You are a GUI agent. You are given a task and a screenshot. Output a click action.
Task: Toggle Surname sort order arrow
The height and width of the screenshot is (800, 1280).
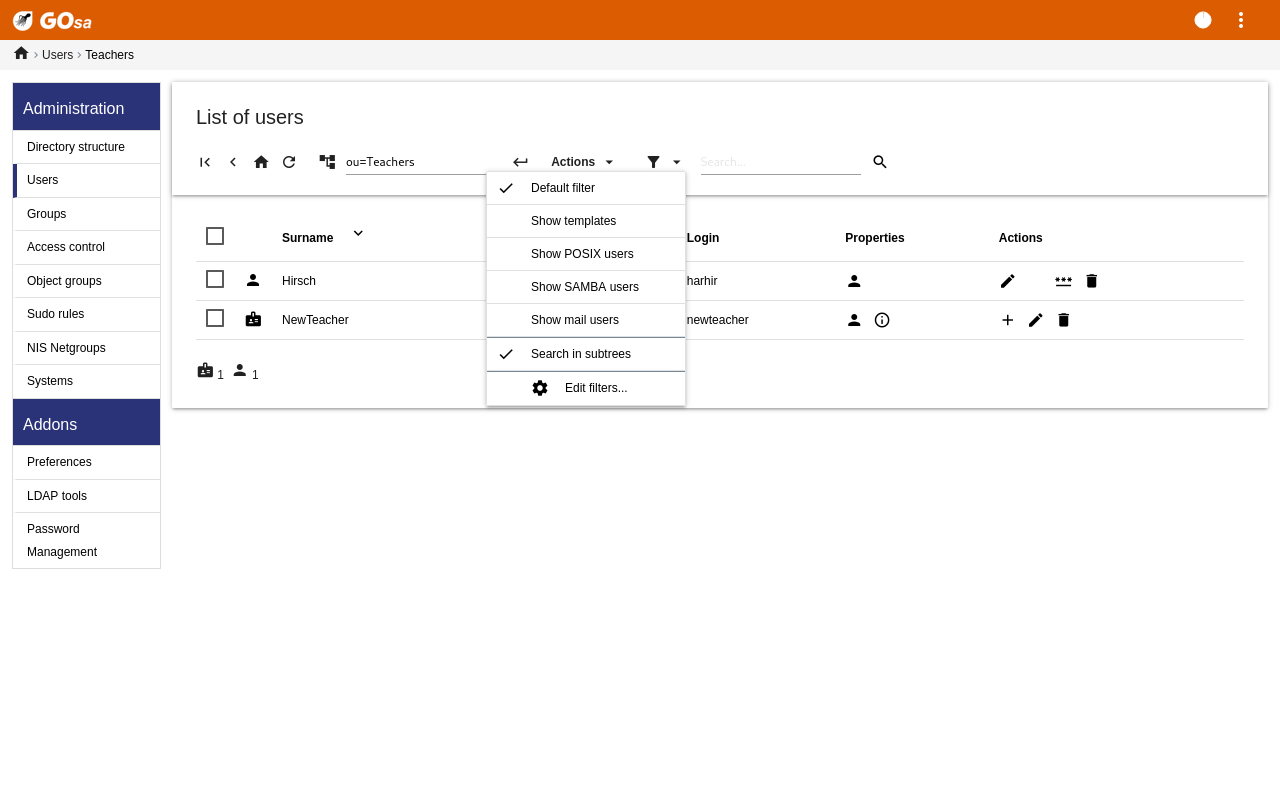pos(358,233)
